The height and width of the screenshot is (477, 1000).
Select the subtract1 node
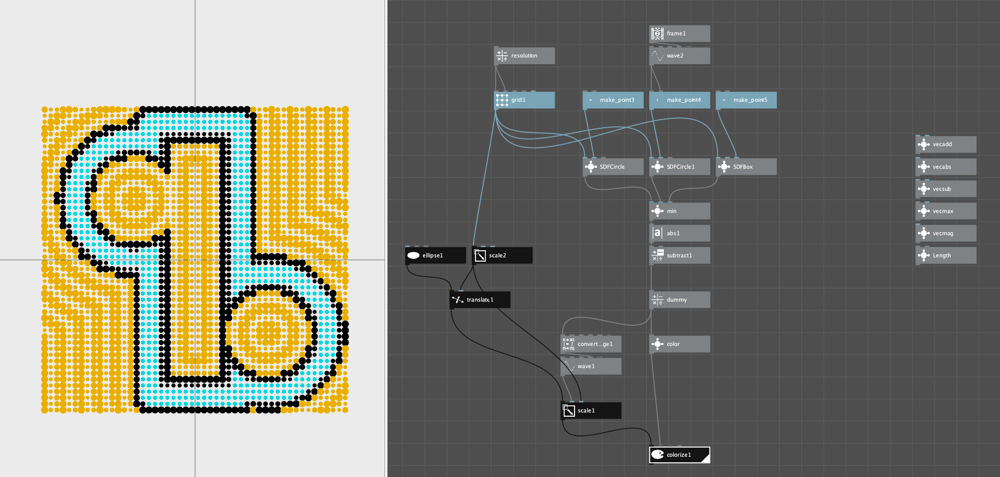click(679, 256)
